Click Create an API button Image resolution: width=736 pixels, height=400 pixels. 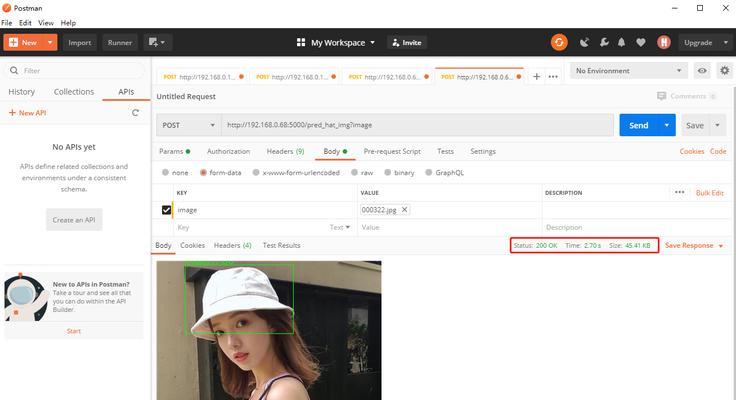(x=74, y=220)
